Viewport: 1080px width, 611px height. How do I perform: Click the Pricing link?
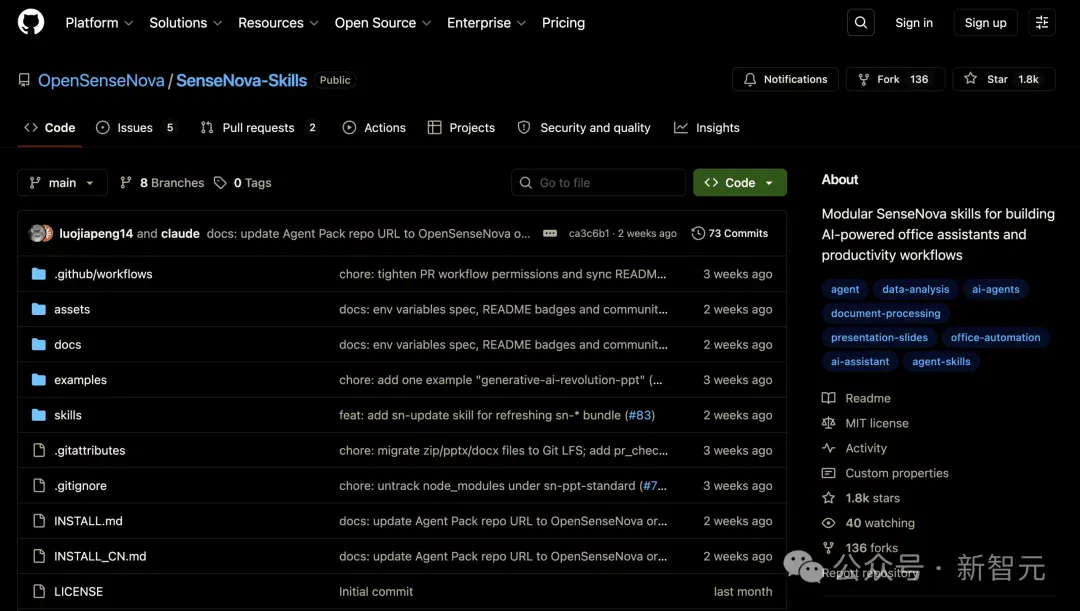563,23
